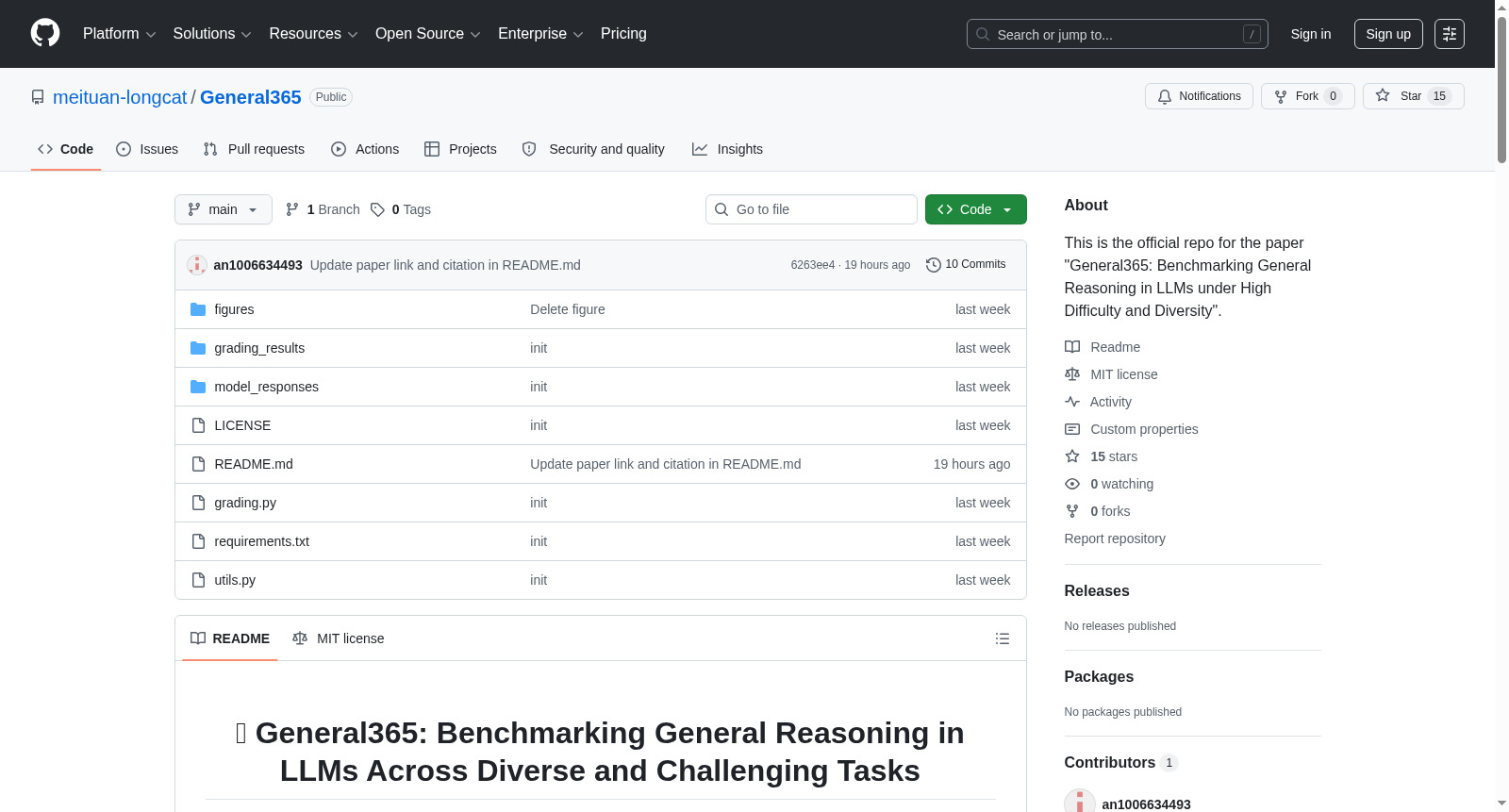Image resolution: width=1509 pixels, height=812 pixels.
Task: Click the pulse icon next to Activity
Action: point(1072,402)
